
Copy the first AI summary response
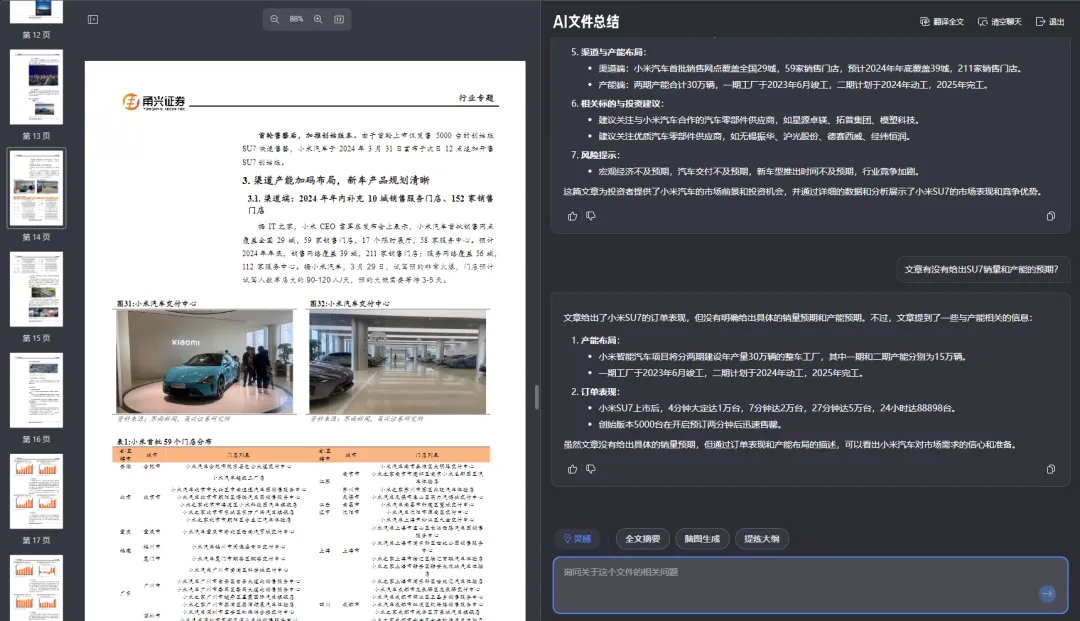coord(1050,216)
